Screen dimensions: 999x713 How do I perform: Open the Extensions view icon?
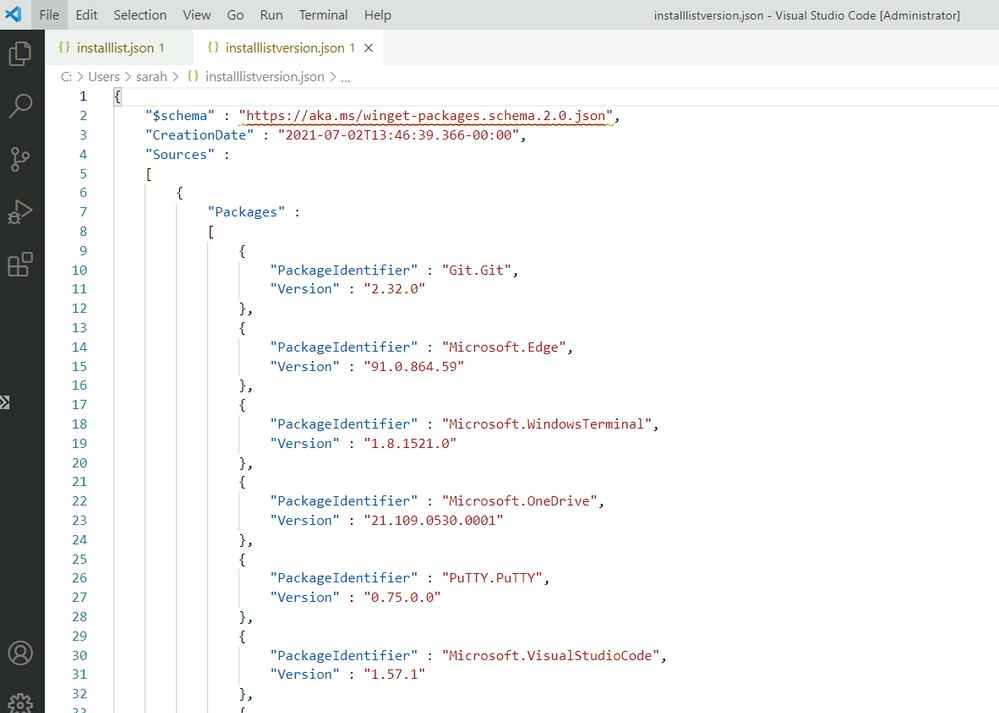click(x=20, y=265)
